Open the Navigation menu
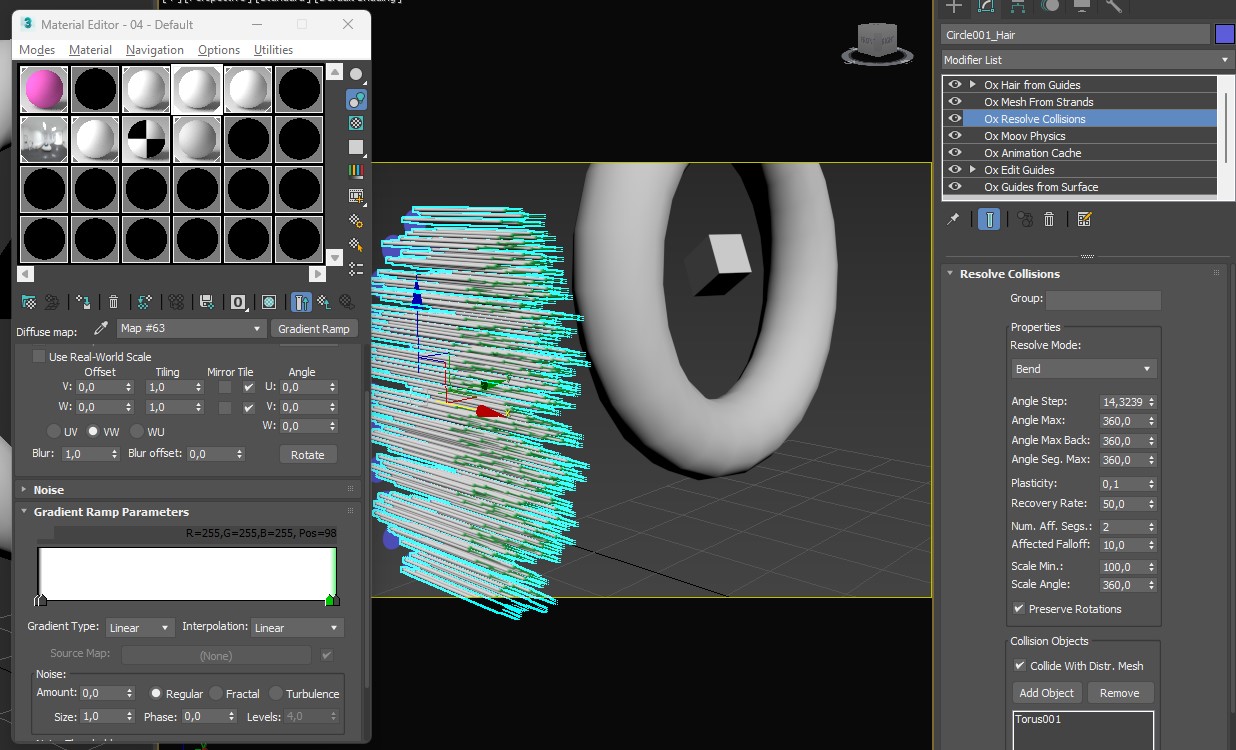This screenshot has width=1236, height=750. pyautogui.click(x=154, y=50)
